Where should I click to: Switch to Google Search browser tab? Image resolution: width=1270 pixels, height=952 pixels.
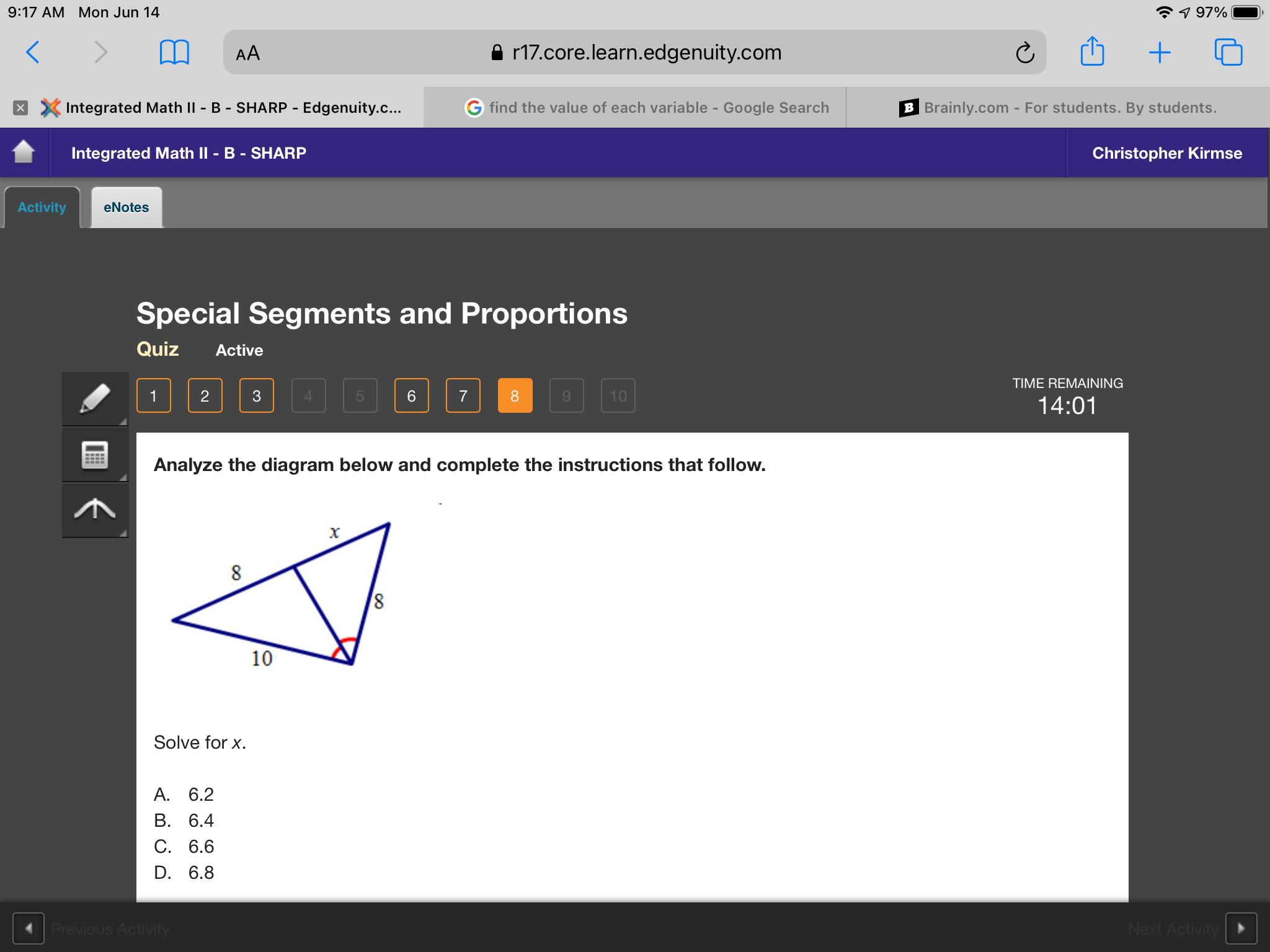click(647, 108)
